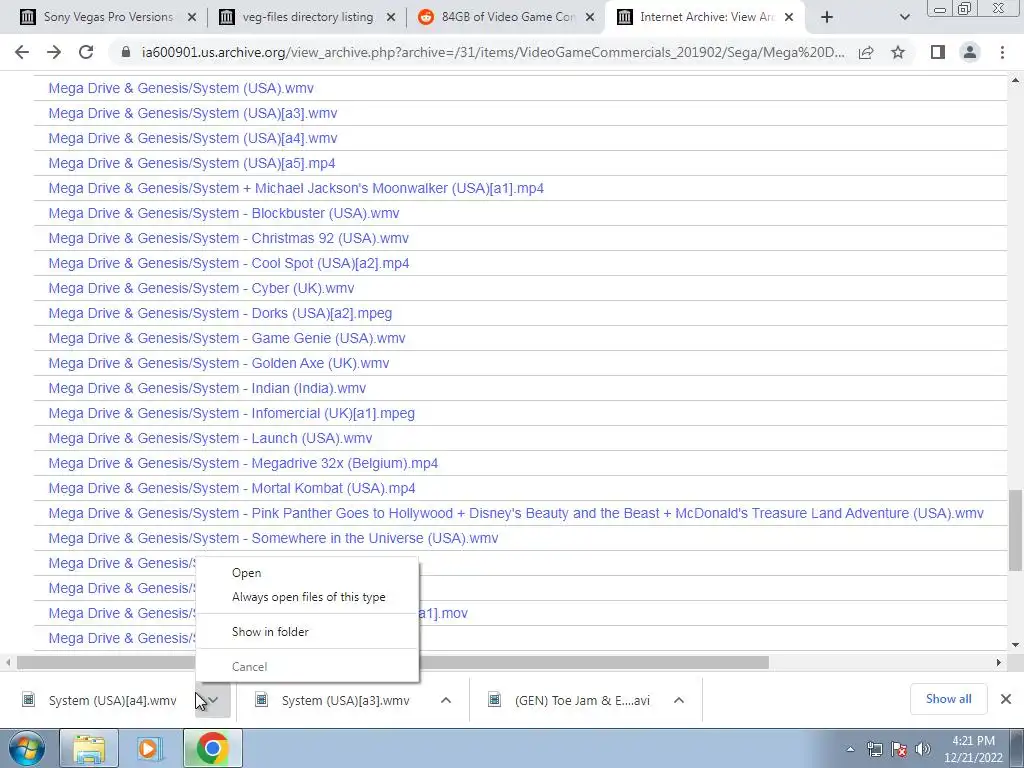Screen dimensions: 1024x768
Task: Open the Cool Spot (USA)[a2].mp4 link
Action: pos(229,263)
